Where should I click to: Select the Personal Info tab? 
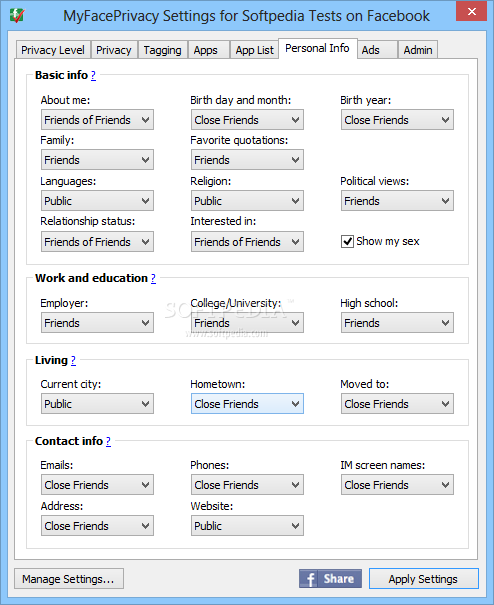pos(317,48)
